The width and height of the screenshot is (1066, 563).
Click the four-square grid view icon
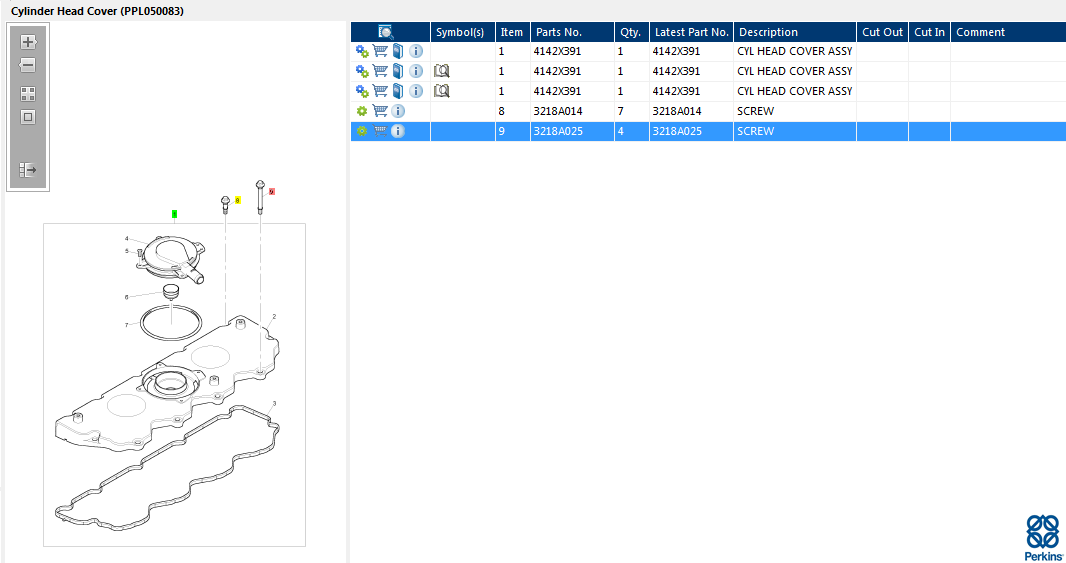point(28,94)
